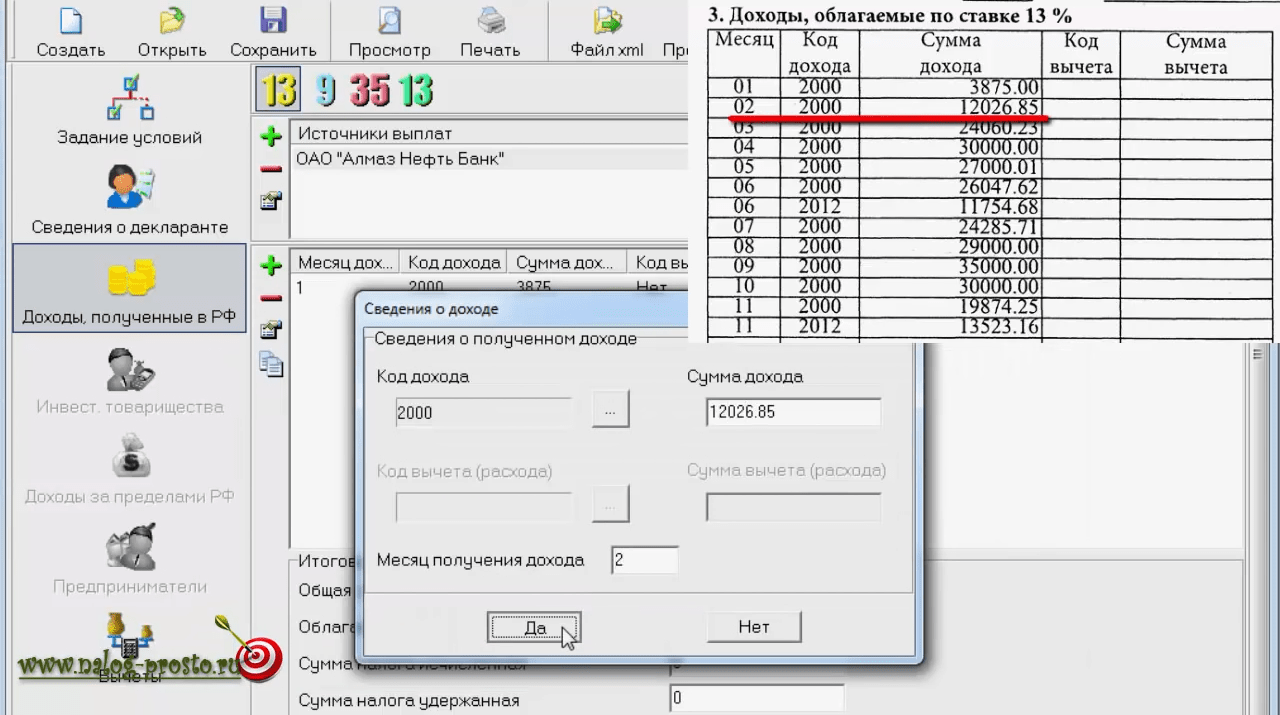Click Месяц дох... column header
This screenshot has width=1280, height=715.
coord(344,262)
